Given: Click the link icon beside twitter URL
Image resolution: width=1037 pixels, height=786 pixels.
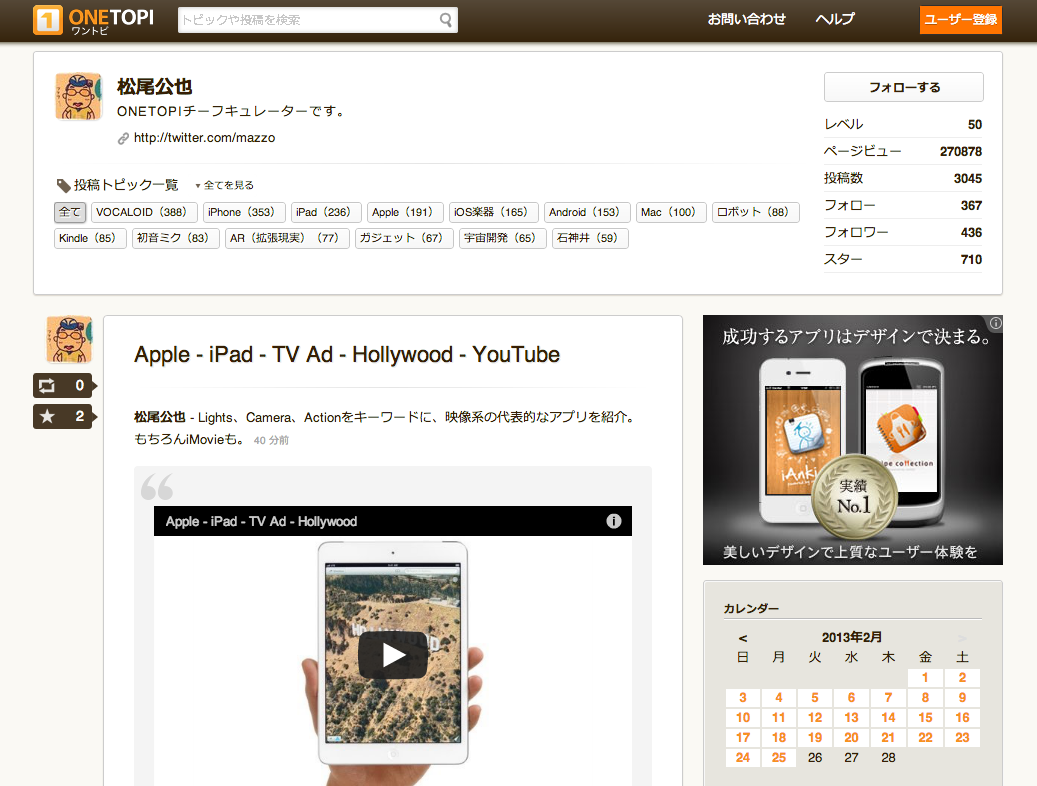Looking at the screenshot, I should tap(123, 138).
